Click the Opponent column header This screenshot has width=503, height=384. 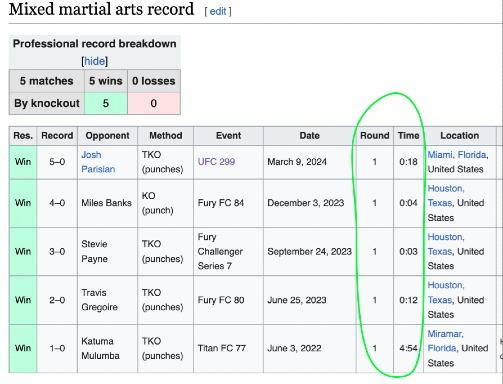[107, 136]
